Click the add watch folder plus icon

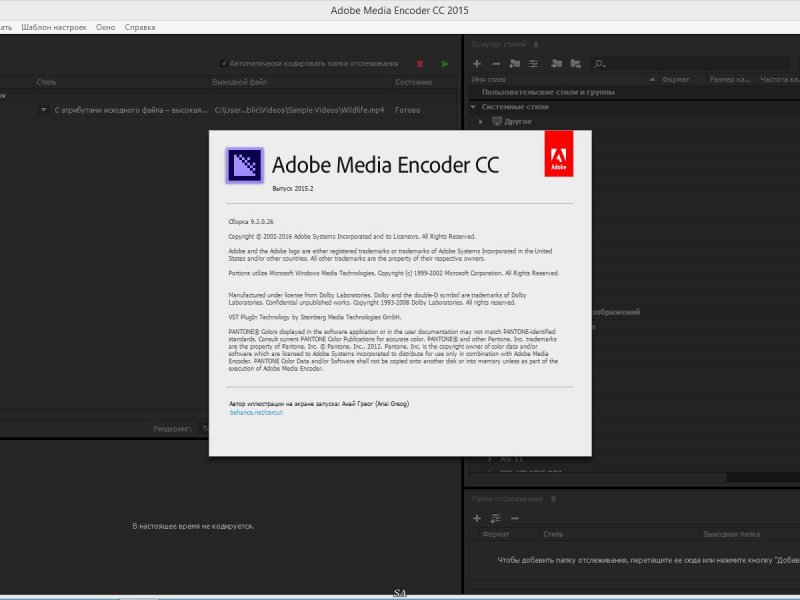tap(477, 518)
